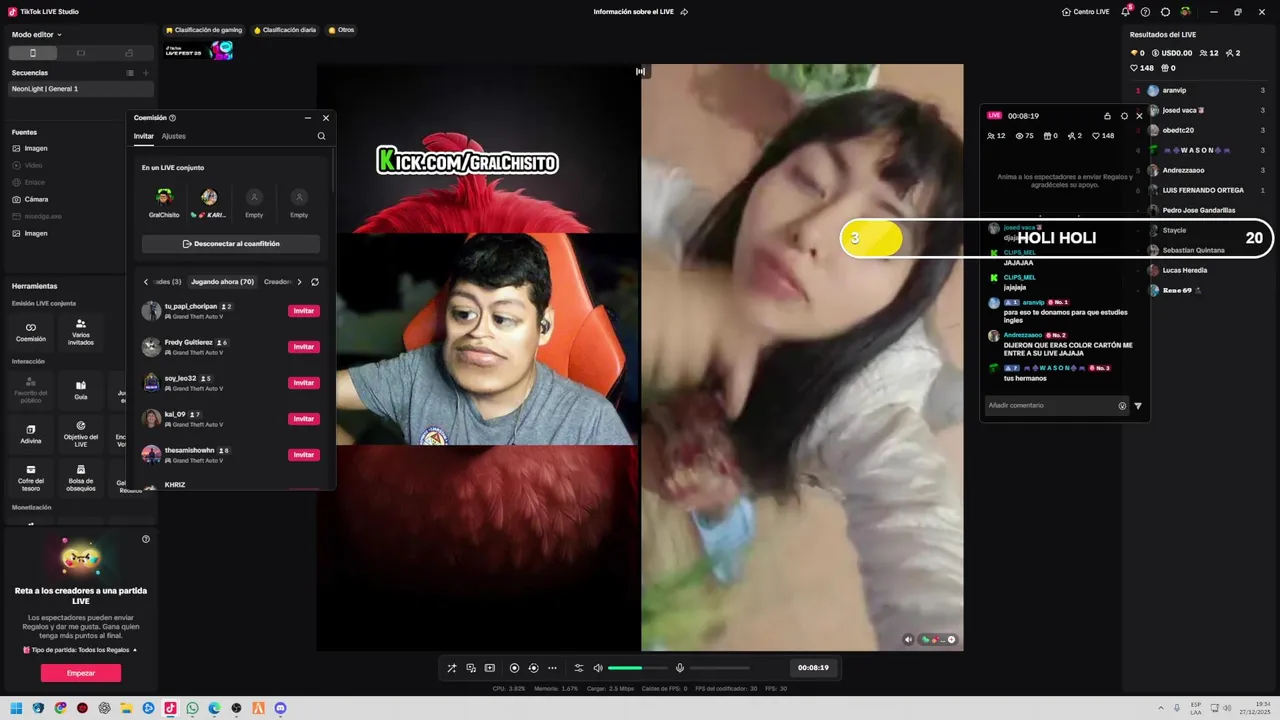1280x720 pixels.
Task: Open the Varios invitados tool
Action: [81, 332]
